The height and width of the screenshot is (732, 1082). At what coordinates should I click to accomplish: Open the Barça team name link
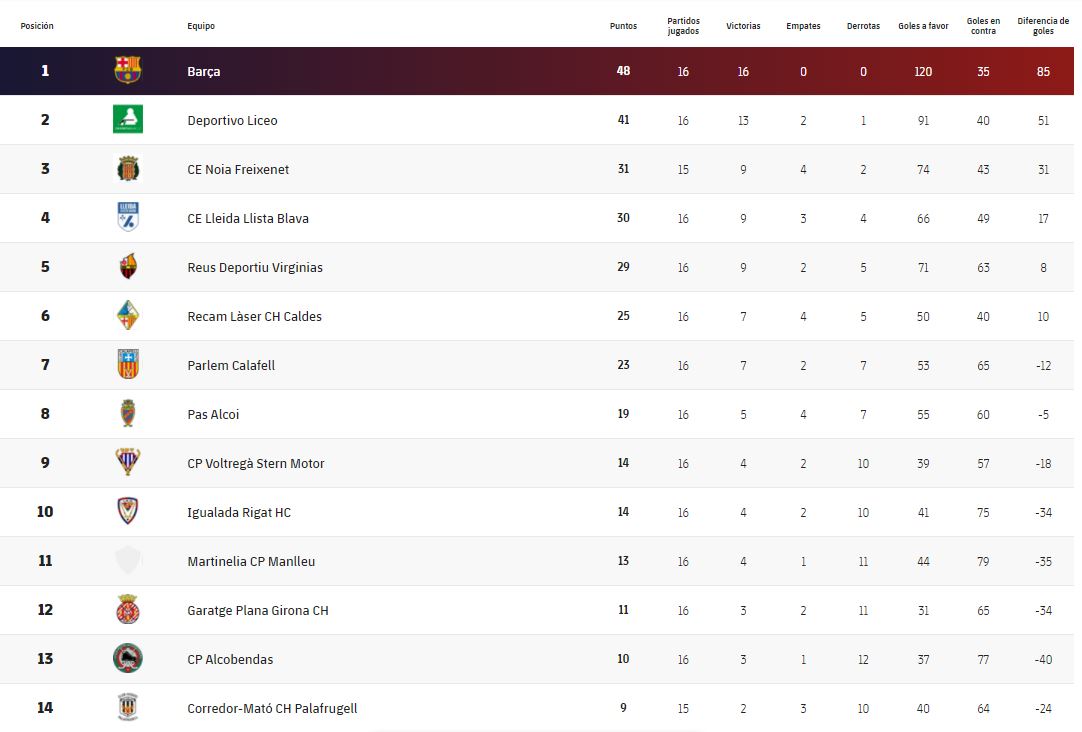point(204,72)
